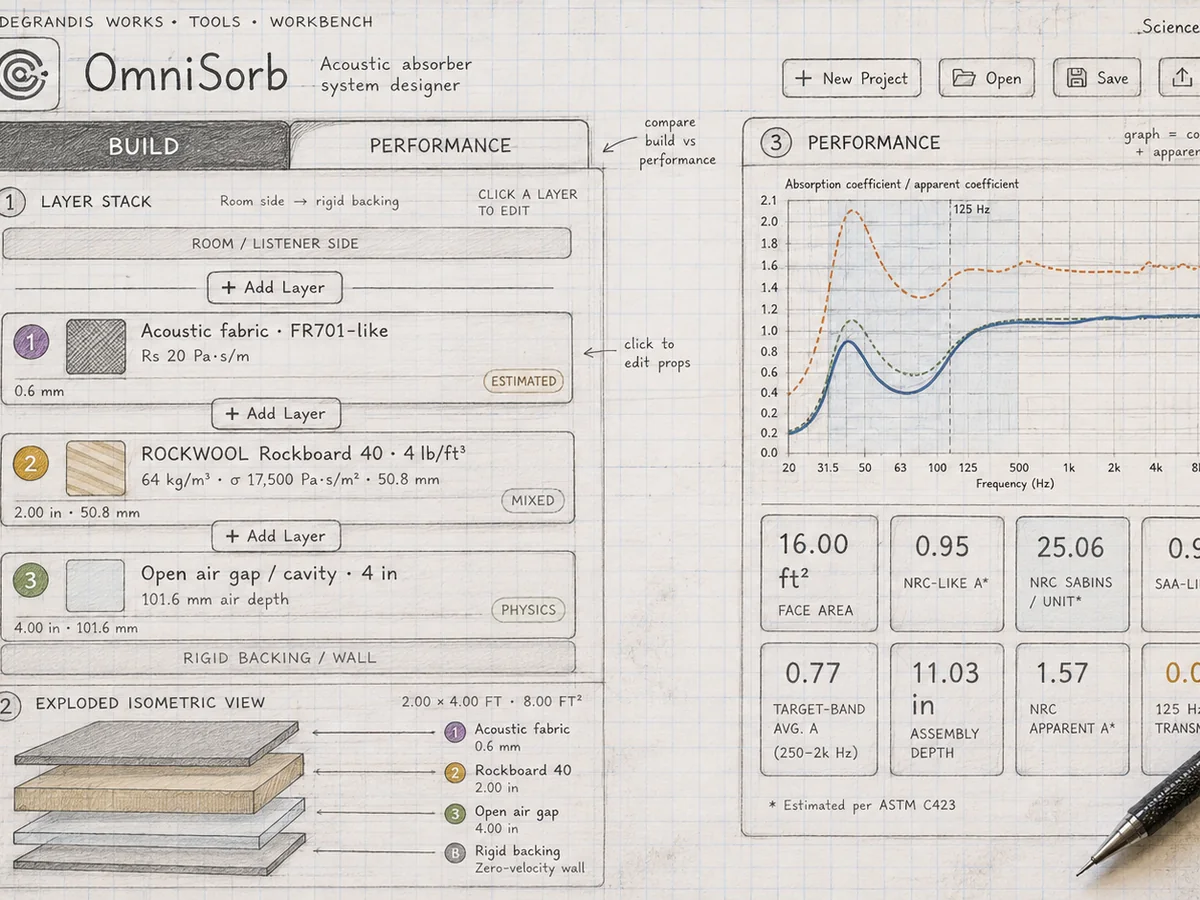Select the yellow layer 2 number badge
This screenshot has width=1200, height=900.
31,464
